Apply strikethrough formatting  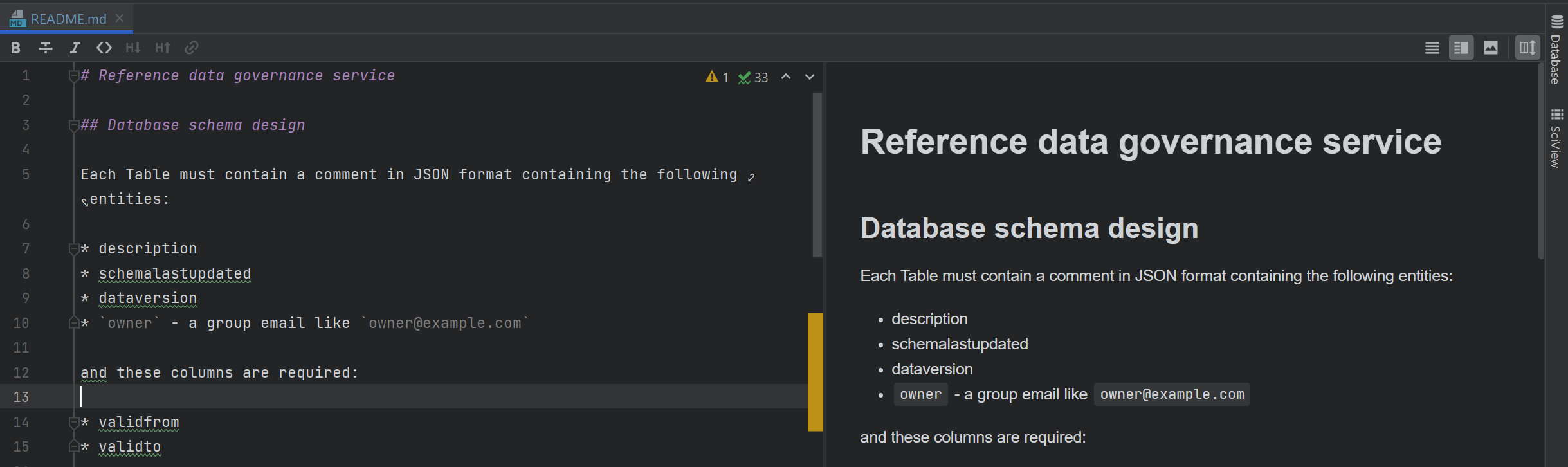point(46,48)
